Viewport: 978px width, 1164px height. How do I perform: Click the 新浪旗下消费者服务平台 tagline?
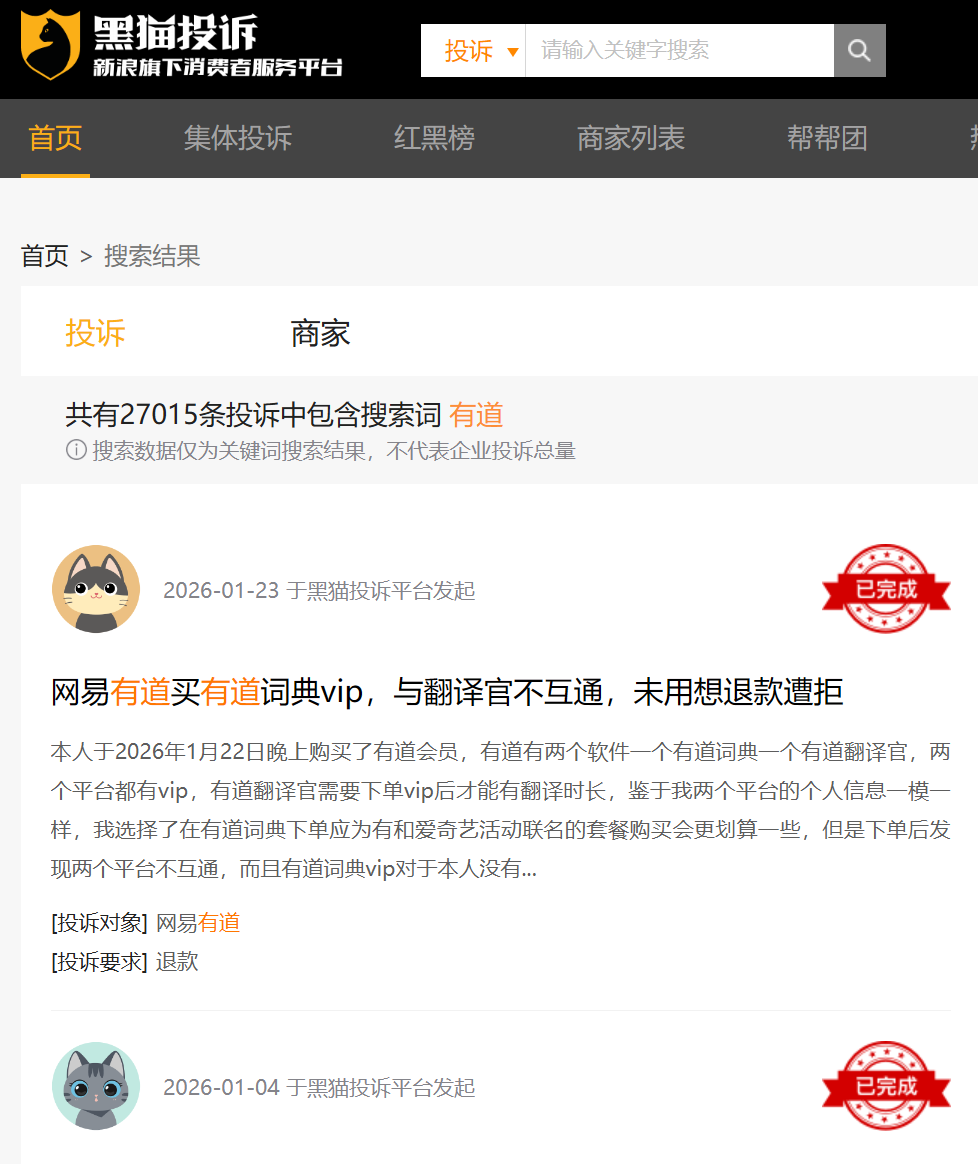[x=218, y=68]
